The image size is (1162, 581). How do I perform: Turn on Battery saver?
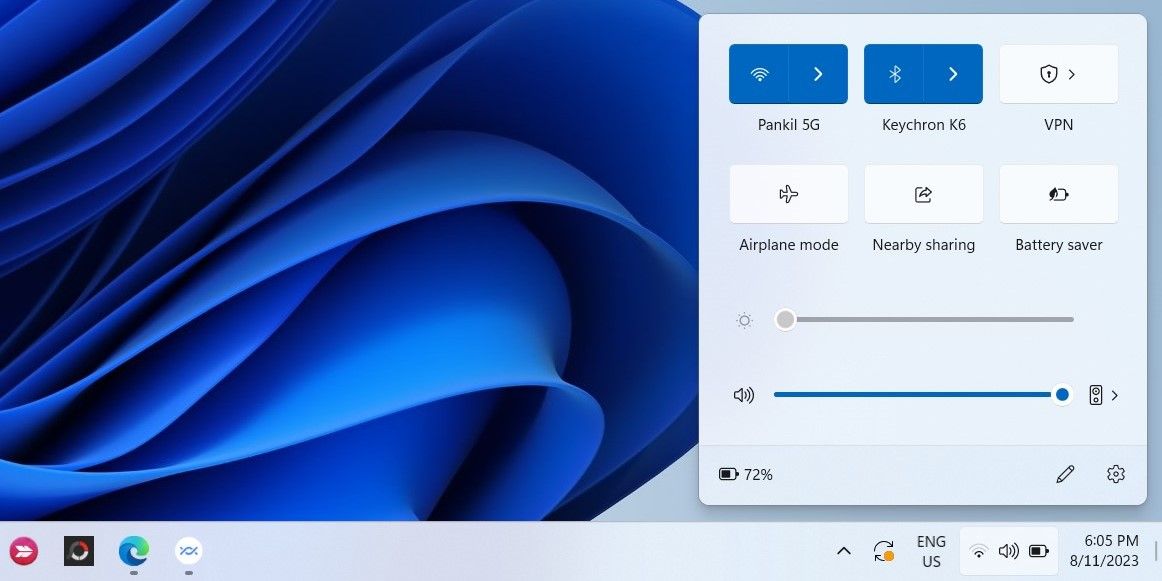pos(1058,194)
